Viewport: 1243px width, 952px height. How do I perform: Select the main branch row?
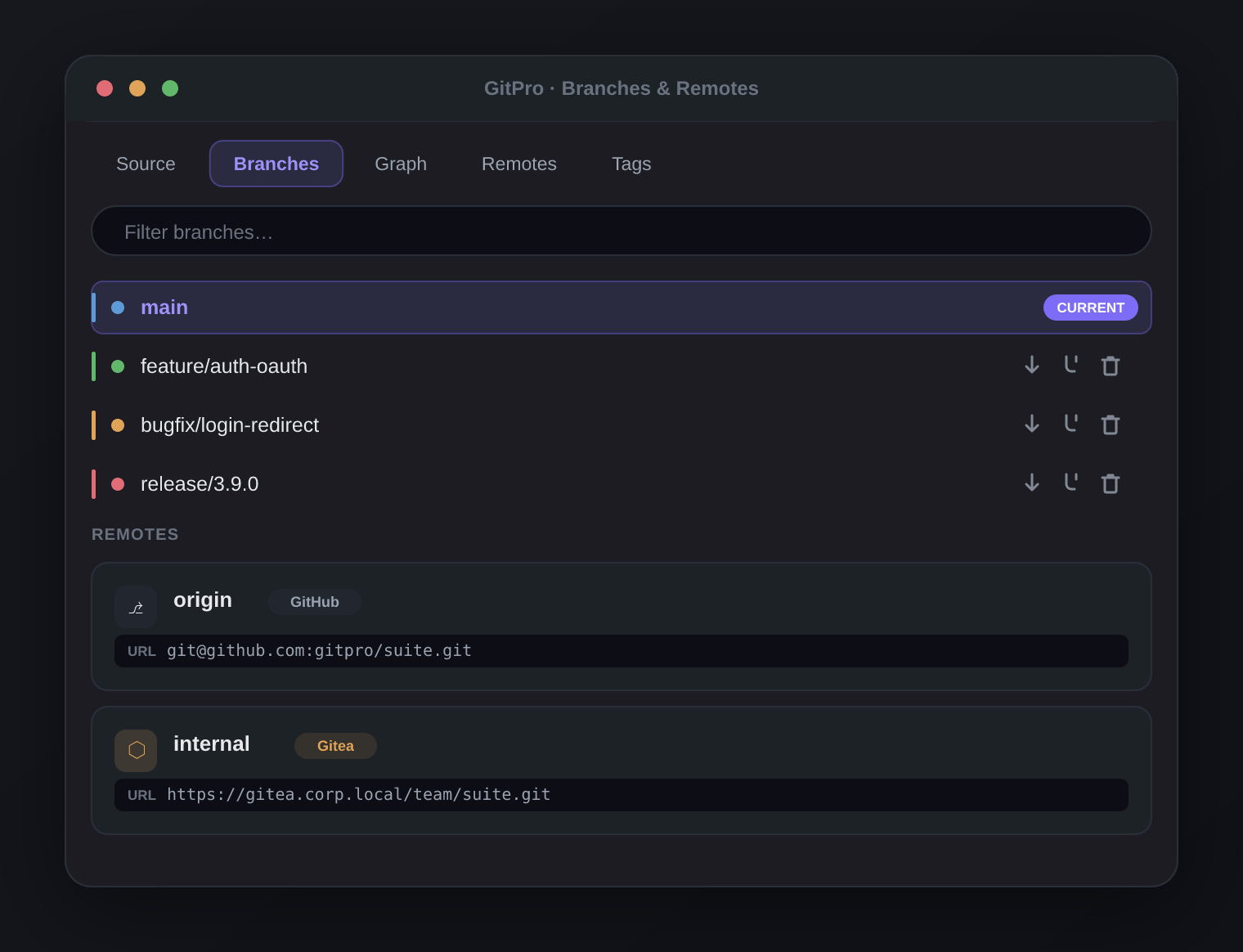pyautogui.click(x=621, y=308)
